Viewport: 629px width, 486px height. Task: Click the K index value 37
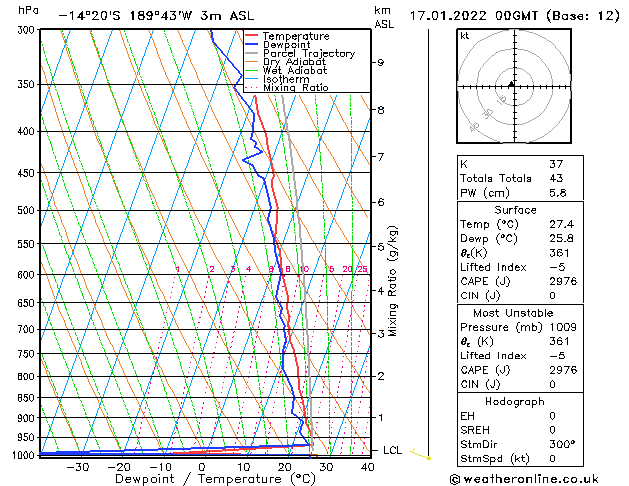(556, 164)
